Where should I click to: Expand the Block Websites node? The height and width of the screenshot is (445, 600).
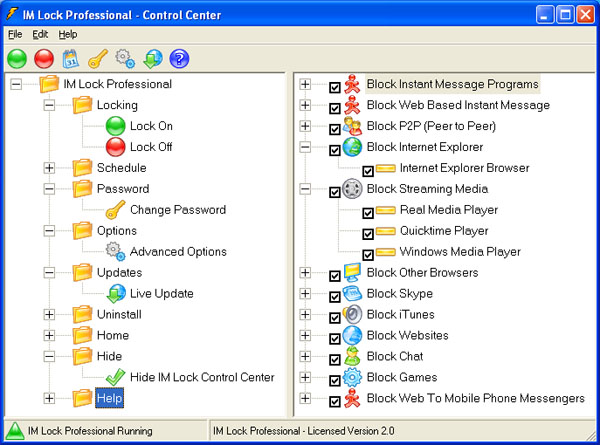coord(305,335)
